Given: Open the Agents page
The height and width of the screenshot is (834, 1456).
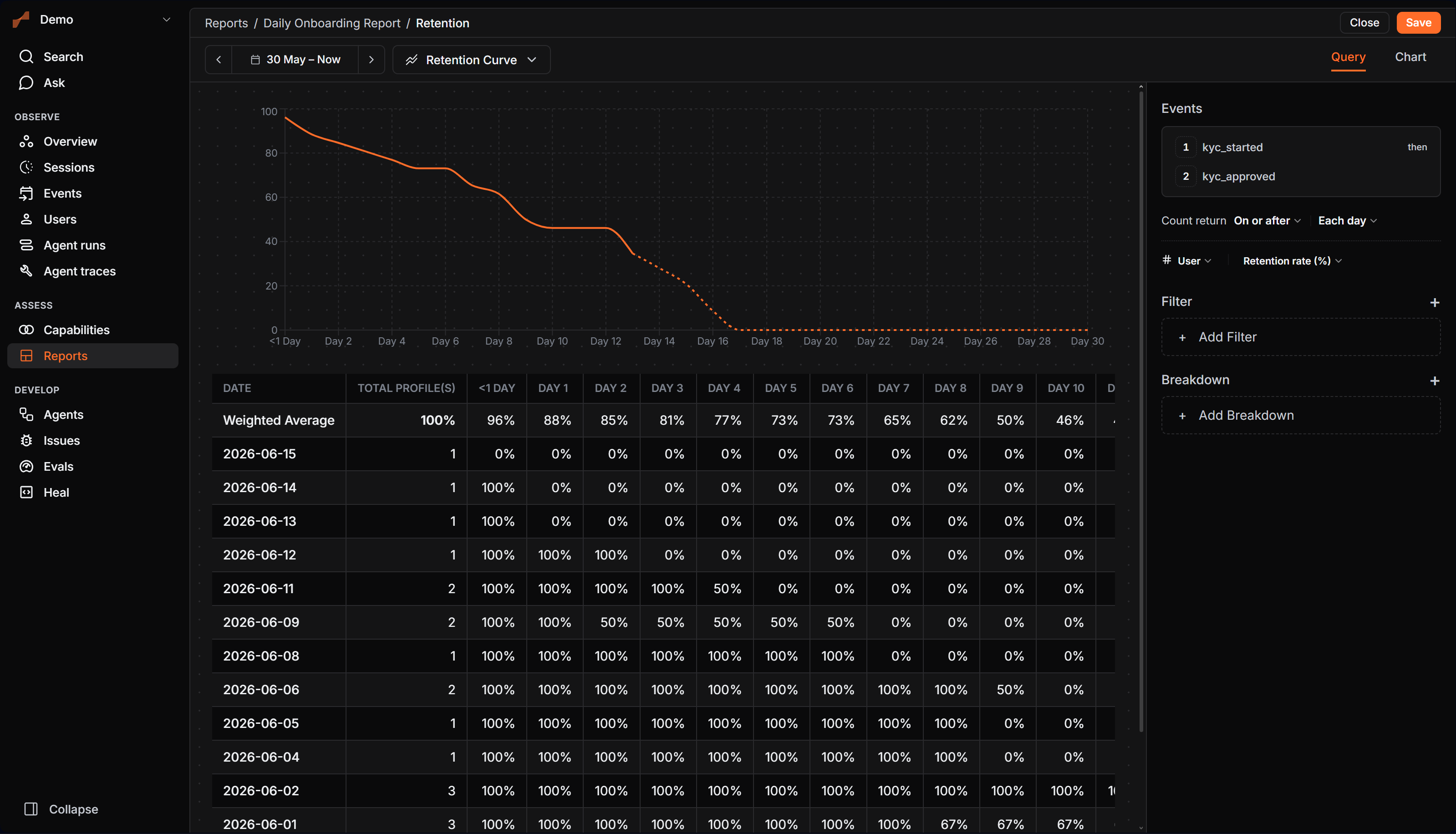Looking at the screenshot, I should pyautogui.click(x=93, y=415).
